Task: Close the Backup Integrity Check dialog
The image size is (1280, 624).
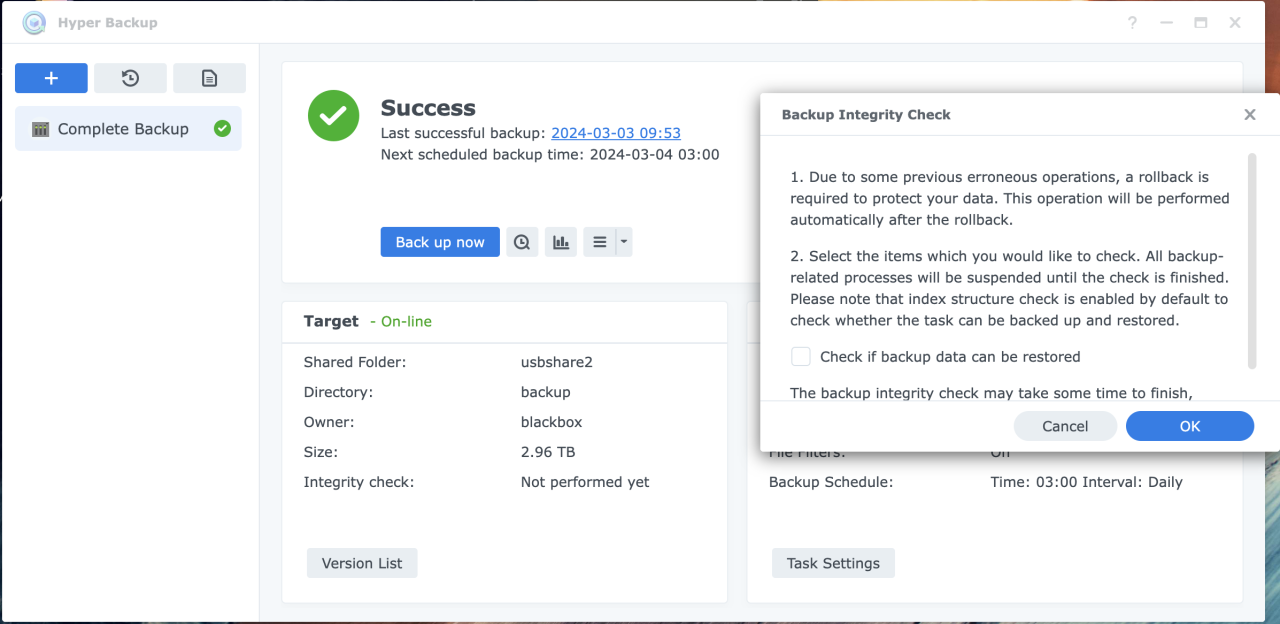Action: [1249, 115]
